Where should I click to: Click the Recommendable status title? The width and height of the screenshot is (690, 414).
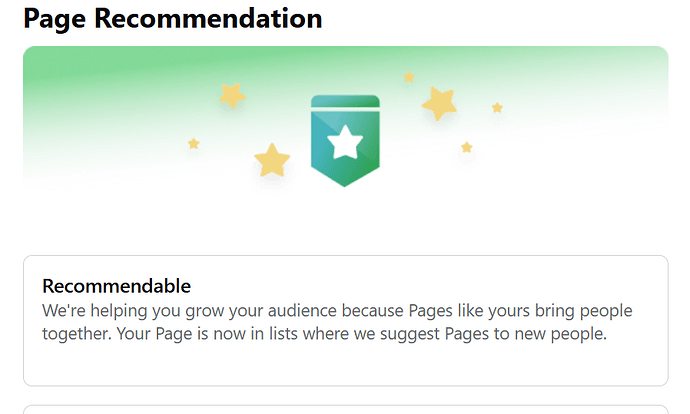click(117, 286)
